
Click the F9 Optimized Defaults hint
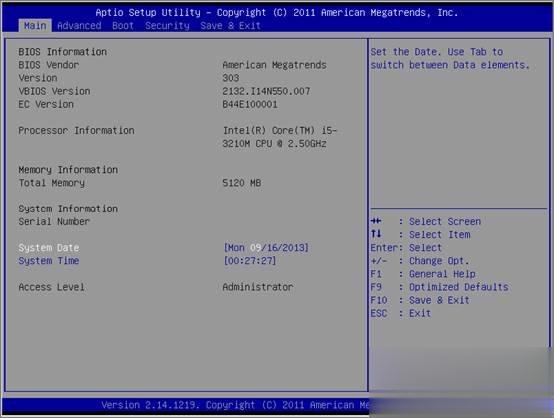tap(440, 287)
